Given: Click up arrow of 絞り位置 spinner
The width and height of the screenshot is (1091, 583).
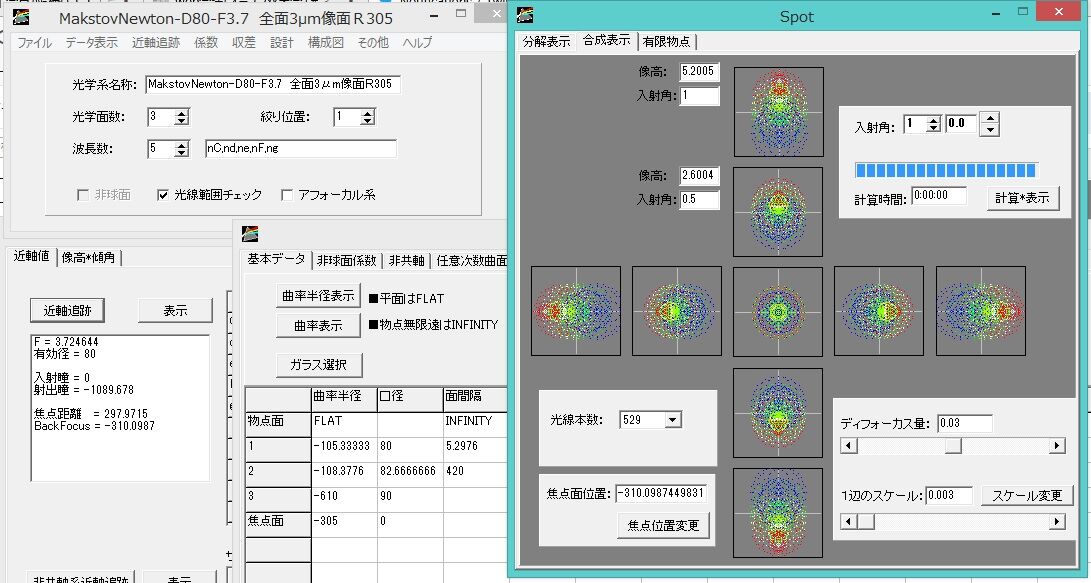Looking at the screenshot, I should pyautogui.click(x=368, y=113).
